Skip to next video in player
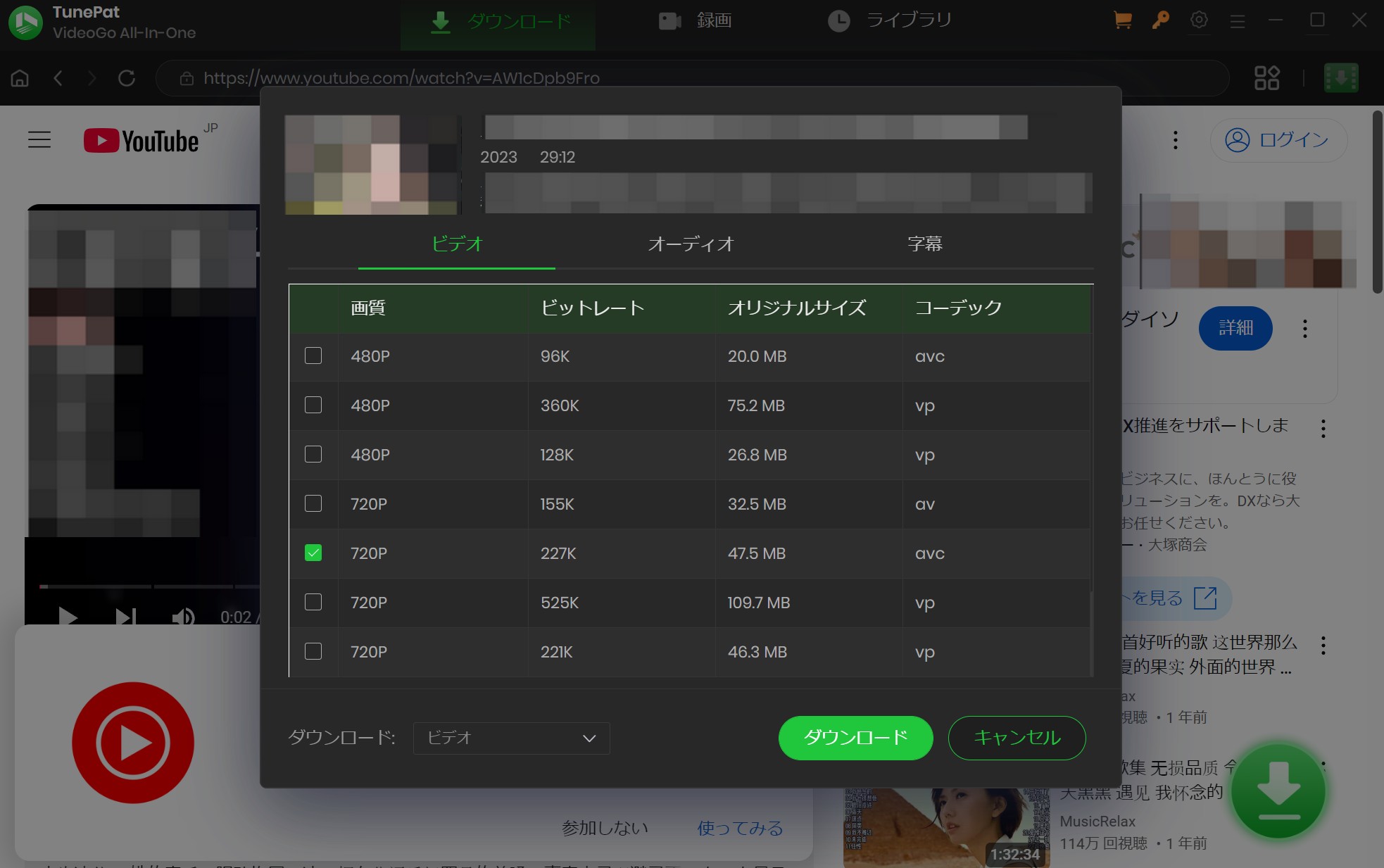The width and height of the screenshot is (1384, 868). (126, 617)
